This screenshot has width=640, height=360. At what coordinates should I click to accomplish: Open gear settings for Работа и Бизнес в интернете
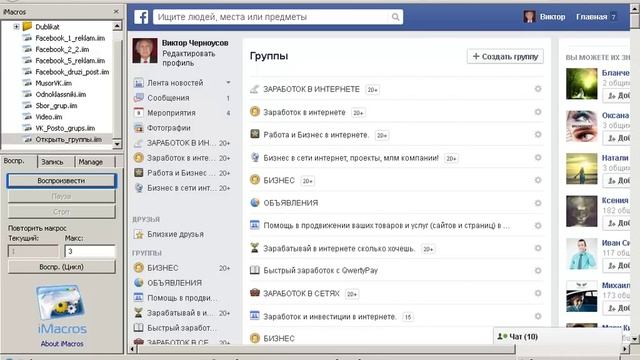point(538,134)
